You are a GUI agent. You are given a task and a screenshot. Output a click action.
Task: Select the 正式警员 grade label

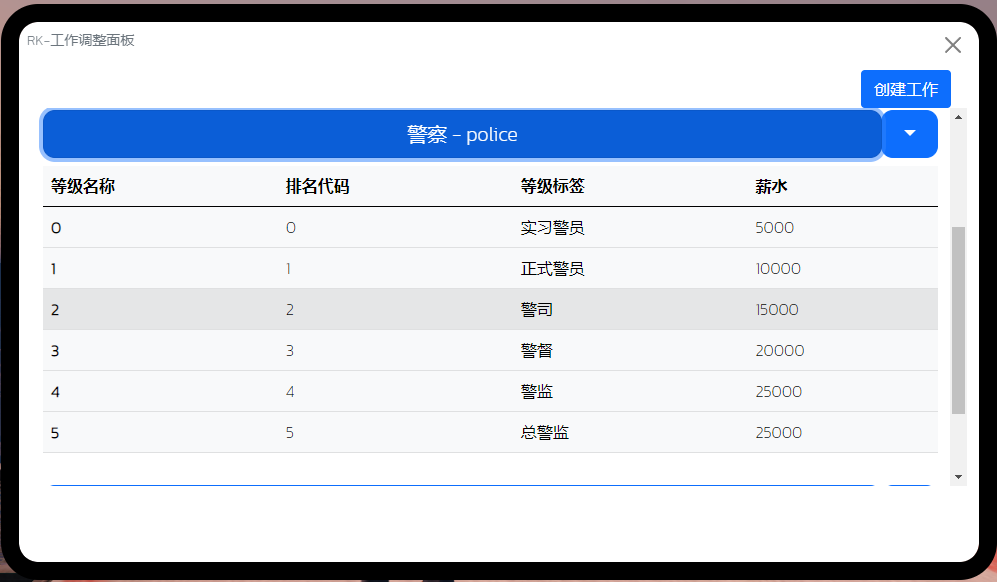[x=553, y=268]
